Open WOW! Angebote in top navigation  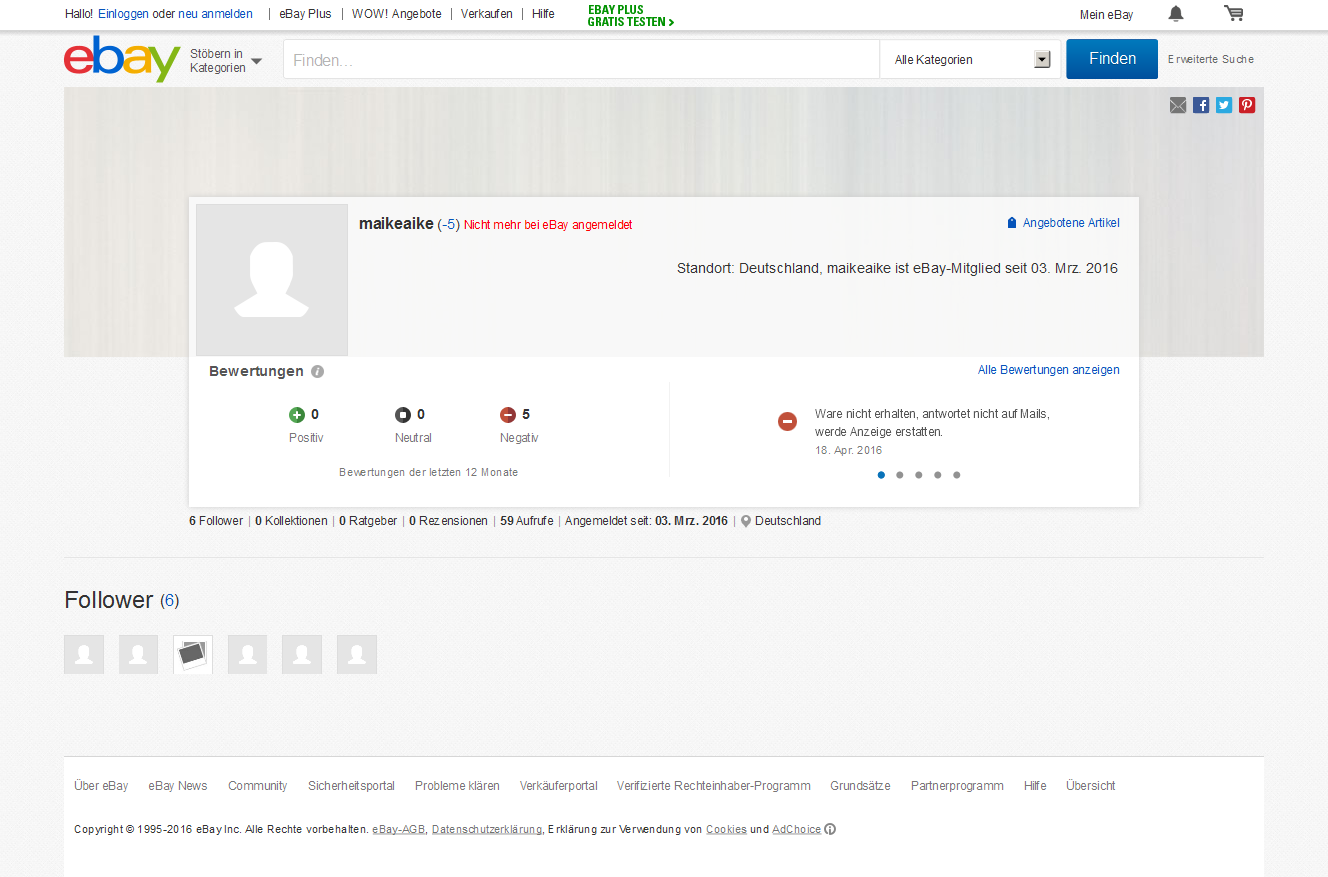pyautogui.click(x=396, y=14)
